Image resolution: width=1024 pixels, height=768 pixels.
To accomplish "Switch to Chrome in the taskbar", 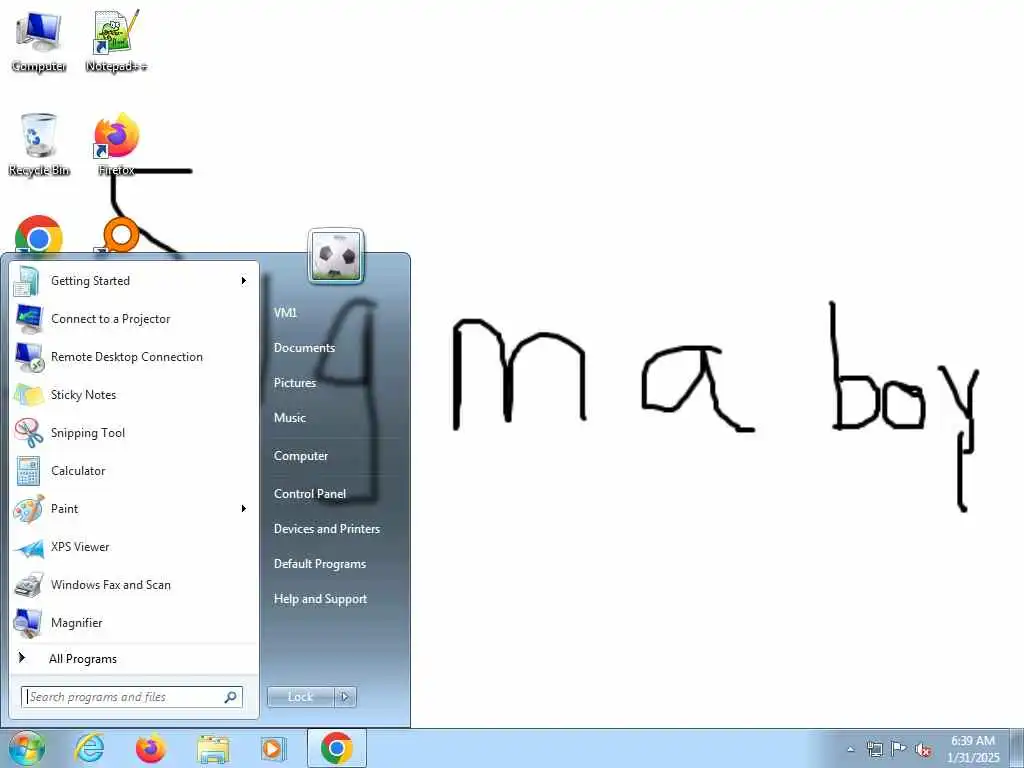I will coord(337,748).
